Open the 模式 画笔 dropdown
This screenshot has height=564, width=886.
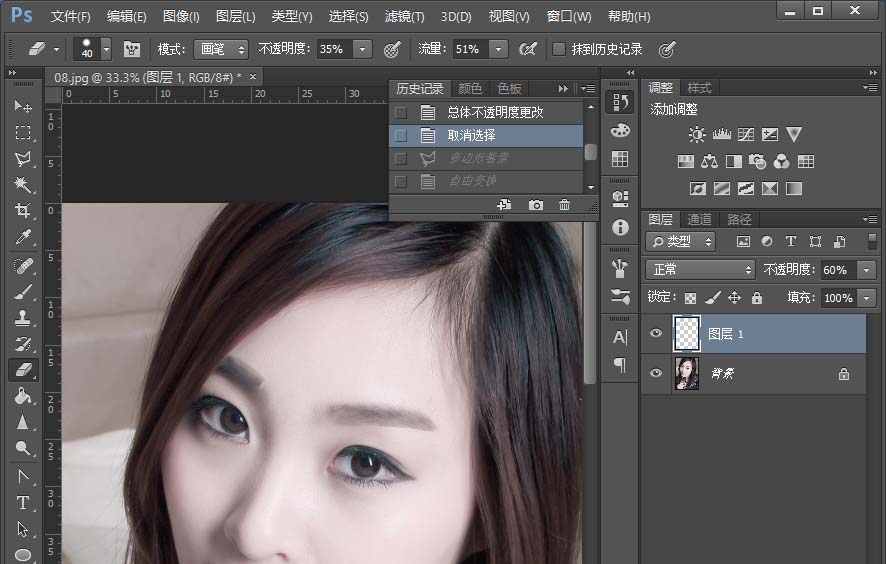click(220, 49)
